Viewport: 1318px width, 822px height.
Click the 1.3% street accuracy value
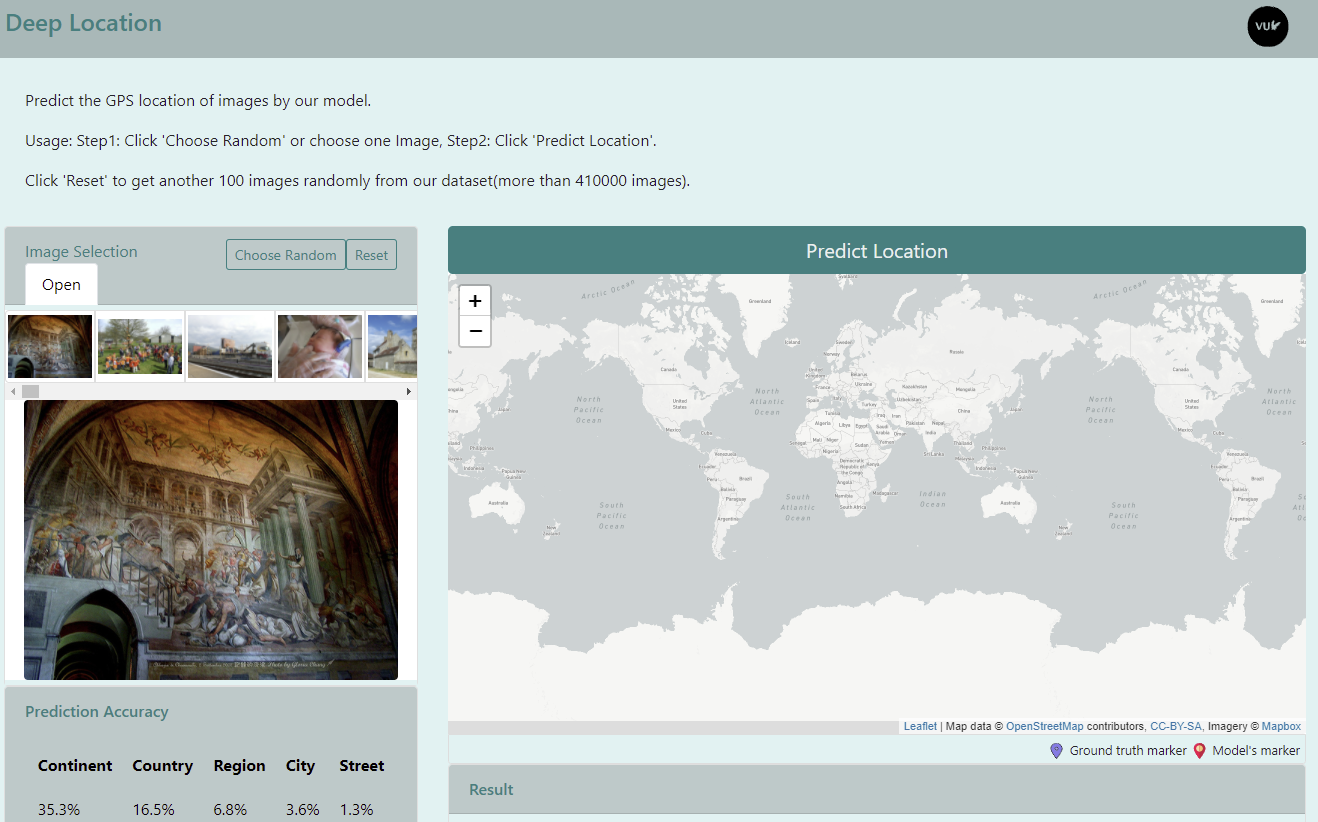pyautogui.click(x=356, y=810)
